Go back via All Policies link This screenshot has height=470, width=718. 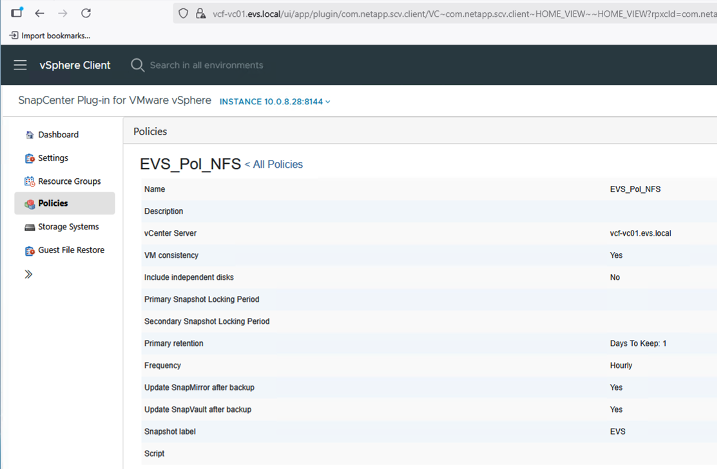pos(274,164)
